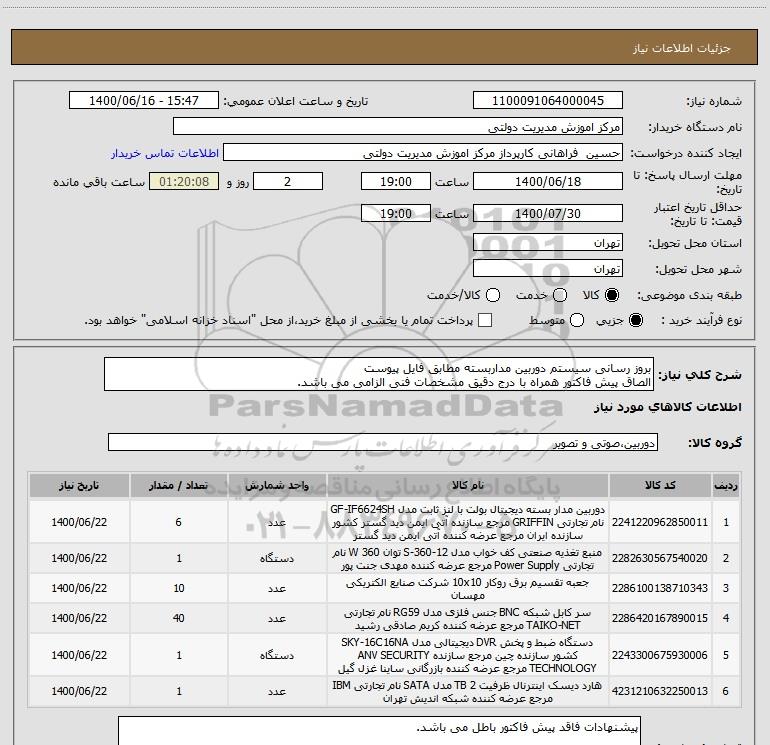This screenshot has height=745, width=770.
Task: Click the remaining time countdown 01:20:08
Action: (x=184, y=181)
